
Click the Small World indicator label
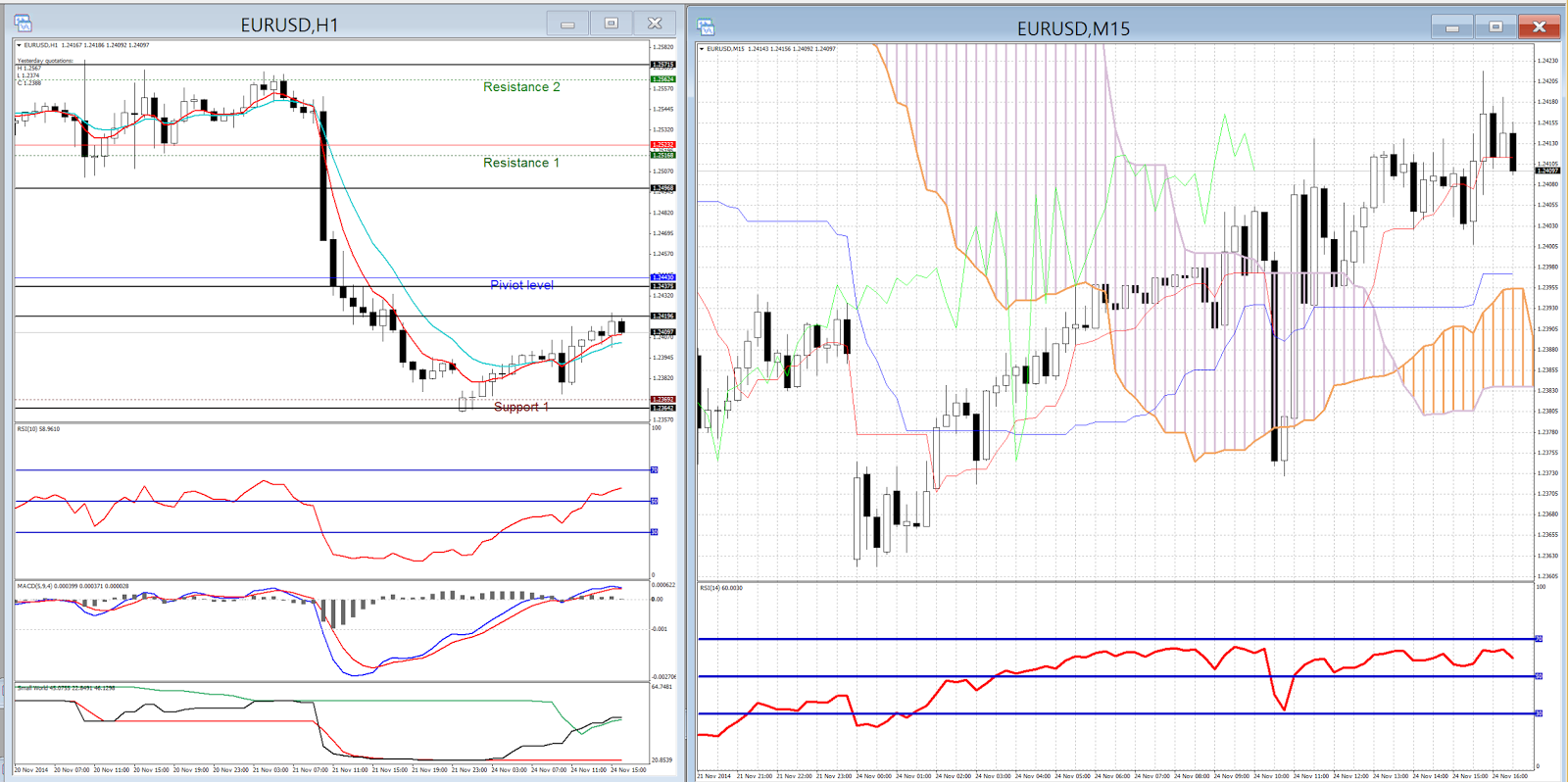(66, 688)
